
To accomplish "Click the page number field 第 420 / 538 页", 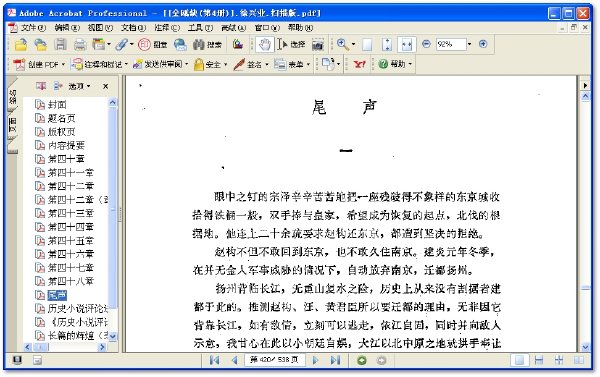I will tap(275, 360).
